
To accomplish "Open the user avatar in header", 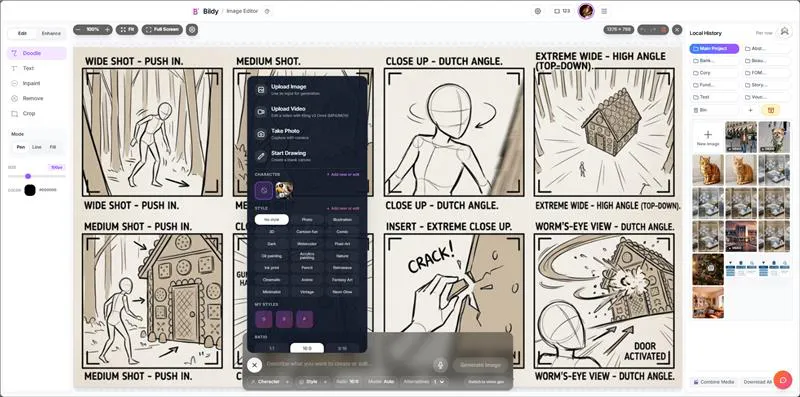I will (586, 11).
